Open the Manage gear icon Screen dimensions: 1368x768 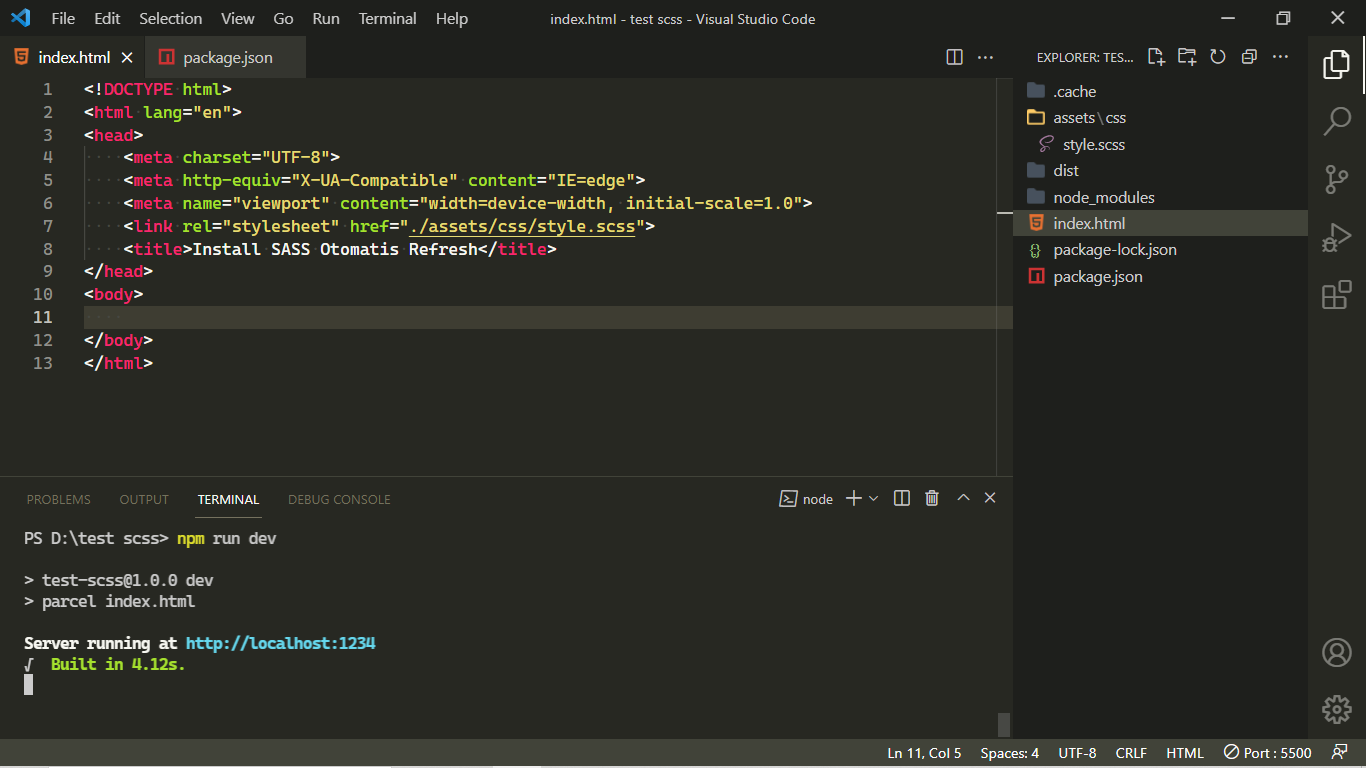click(x=1337, y=709)
